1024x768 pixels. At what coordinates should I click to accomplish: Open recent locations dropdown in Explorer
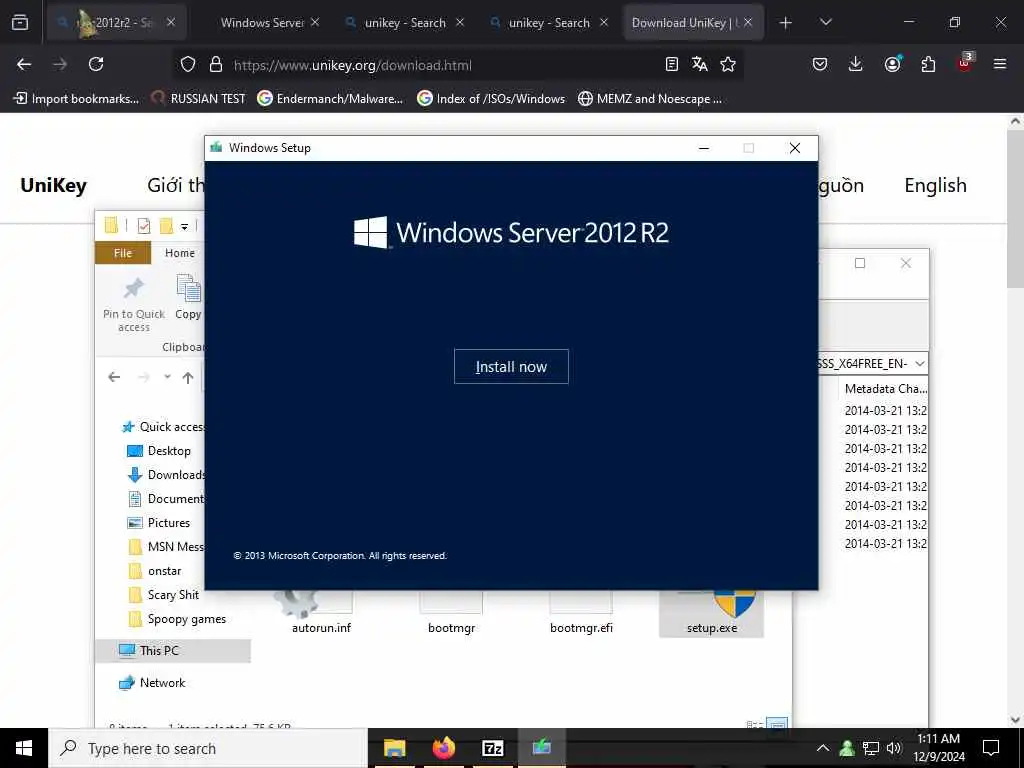coord(167,377)
